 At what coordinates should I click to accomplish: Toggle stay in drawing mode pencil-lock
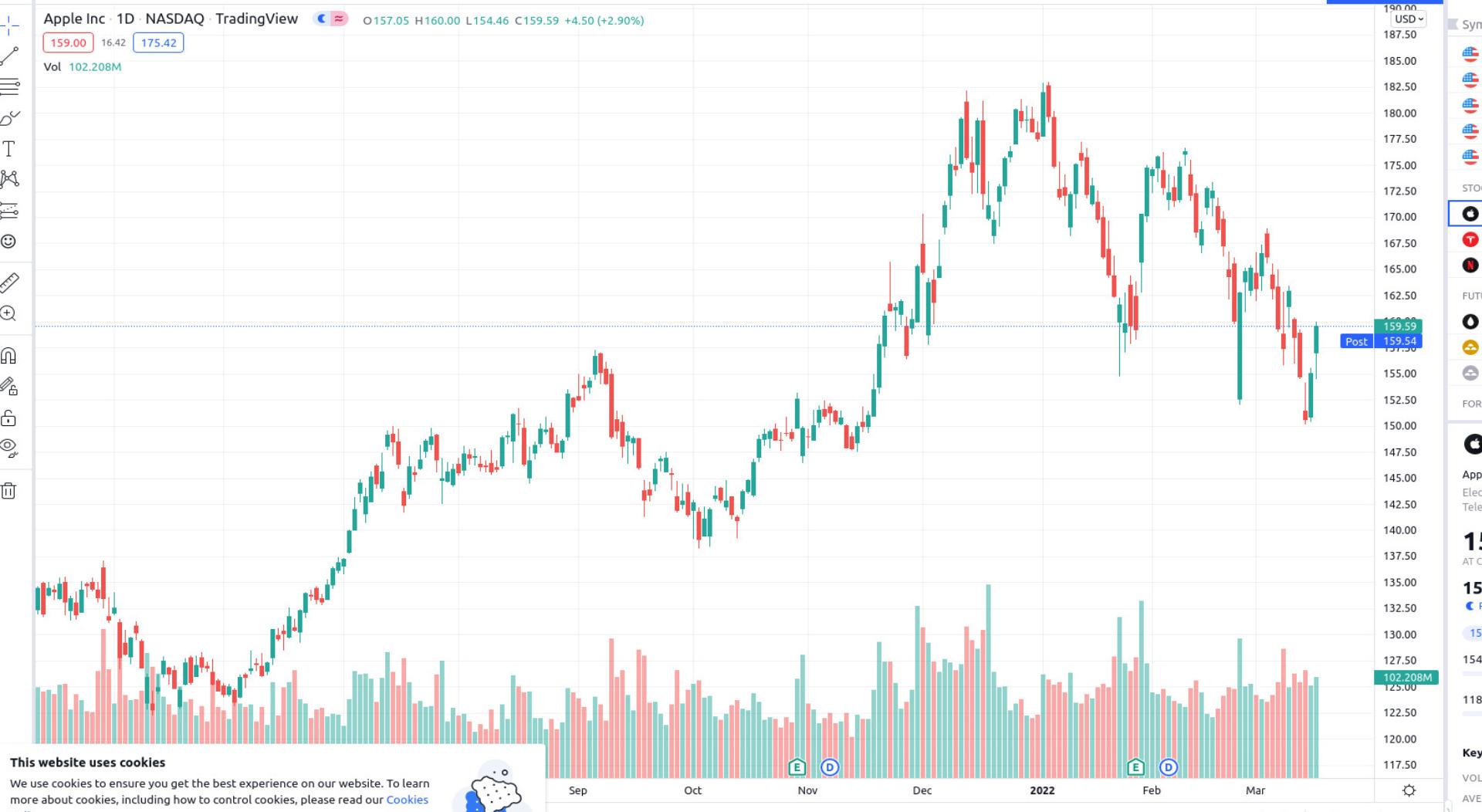coord(8,387)
